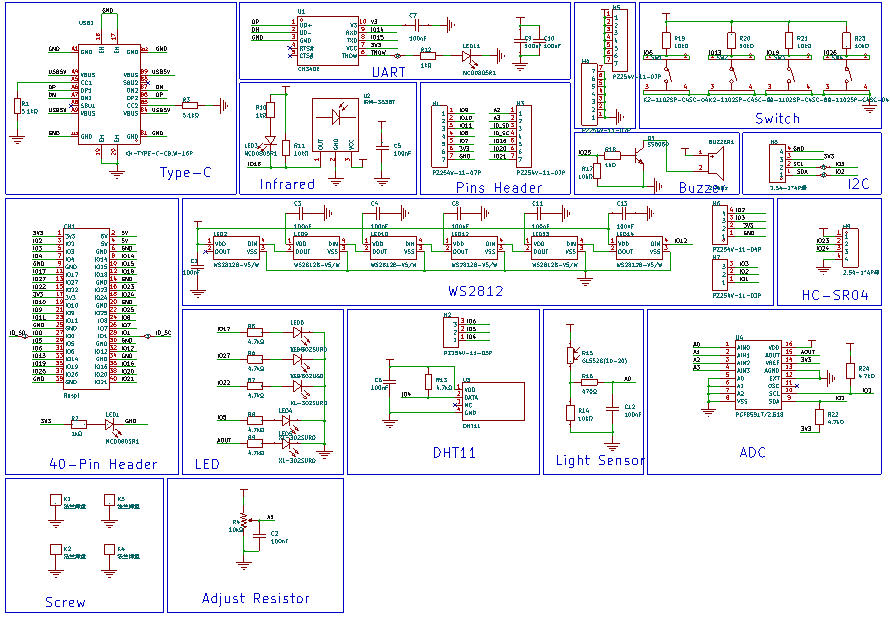This screenshot has height=619, width=890.
Task: Click LED11 diode symbol in UART block
Action: 467,56
